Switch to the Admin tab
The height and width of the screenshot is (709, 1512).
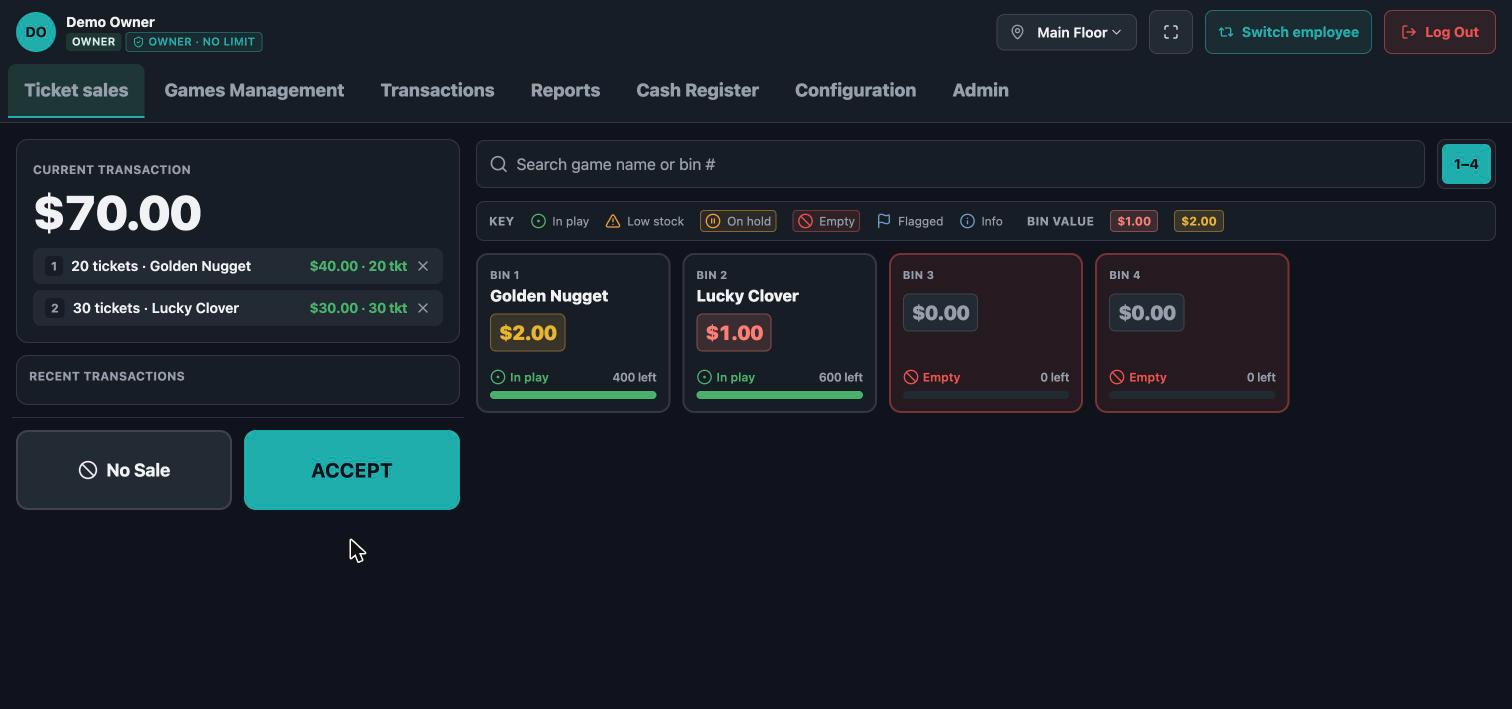pyautogui.click(x=980, y=90)
